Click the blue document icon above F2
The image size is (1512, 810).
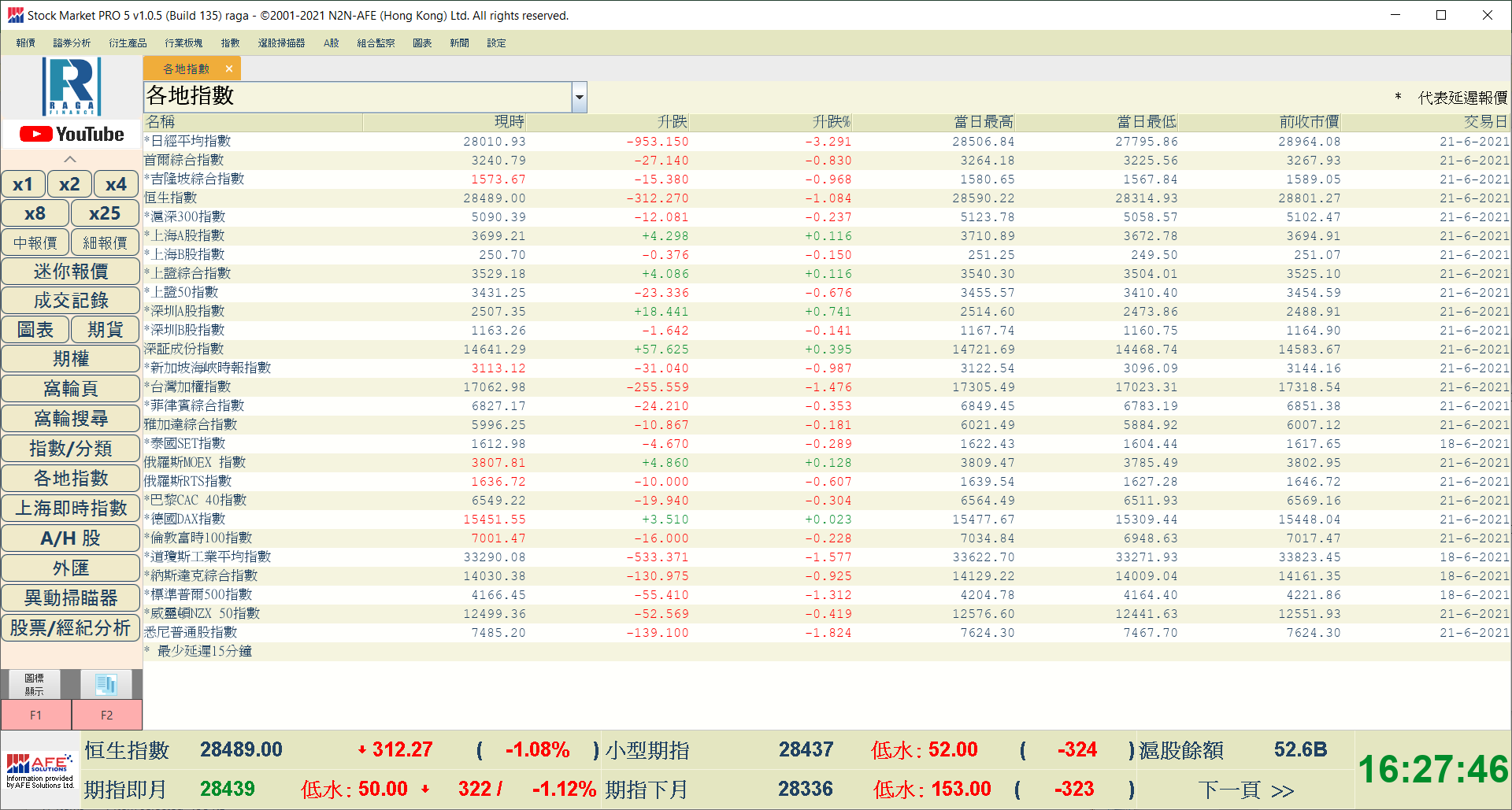106,684
